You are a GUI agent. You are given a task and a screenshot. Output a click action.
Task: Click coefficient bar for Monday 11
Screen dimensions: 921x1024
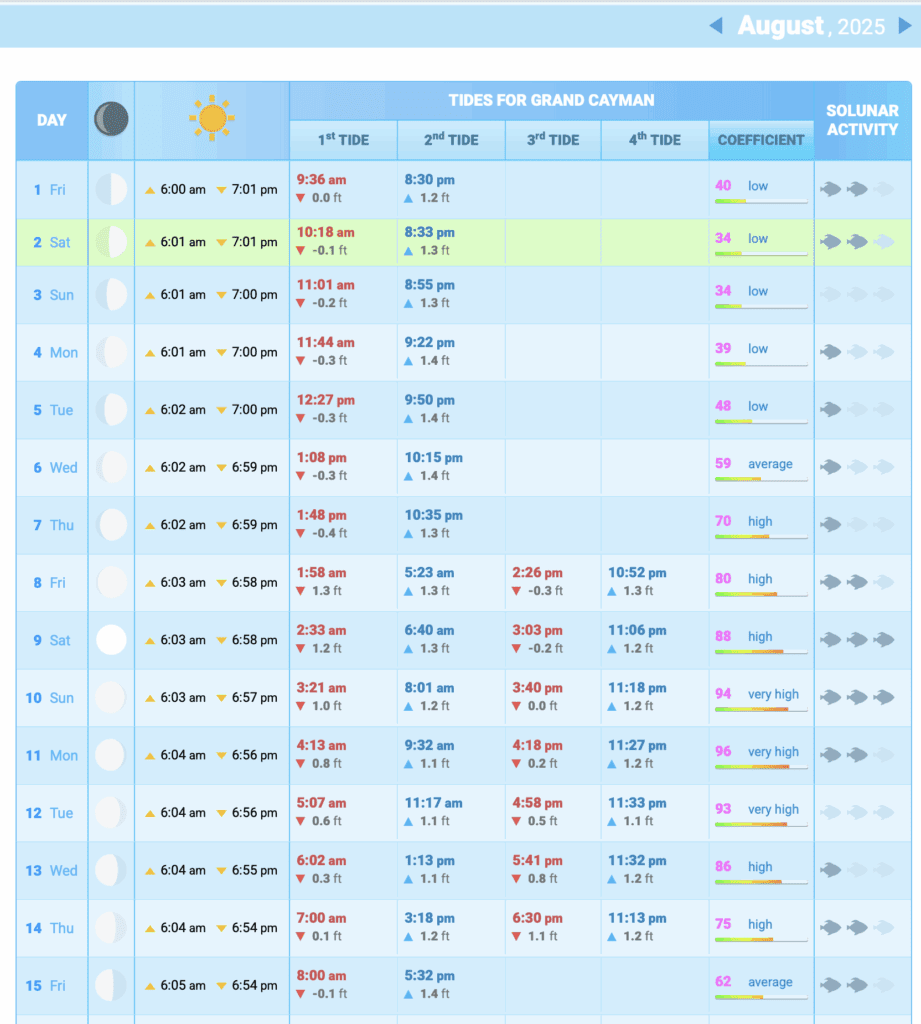761,767
